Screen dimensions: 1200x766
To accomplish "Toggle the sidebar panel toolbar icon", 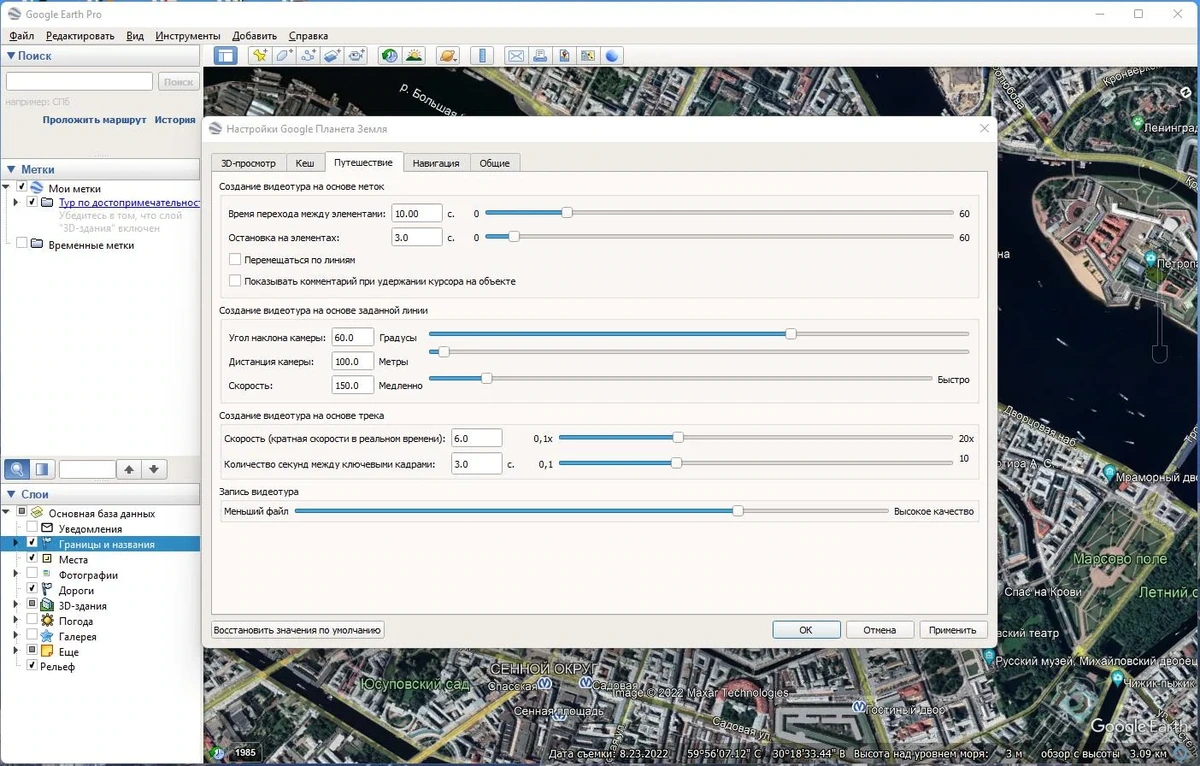I will click(x=225, y=56).
